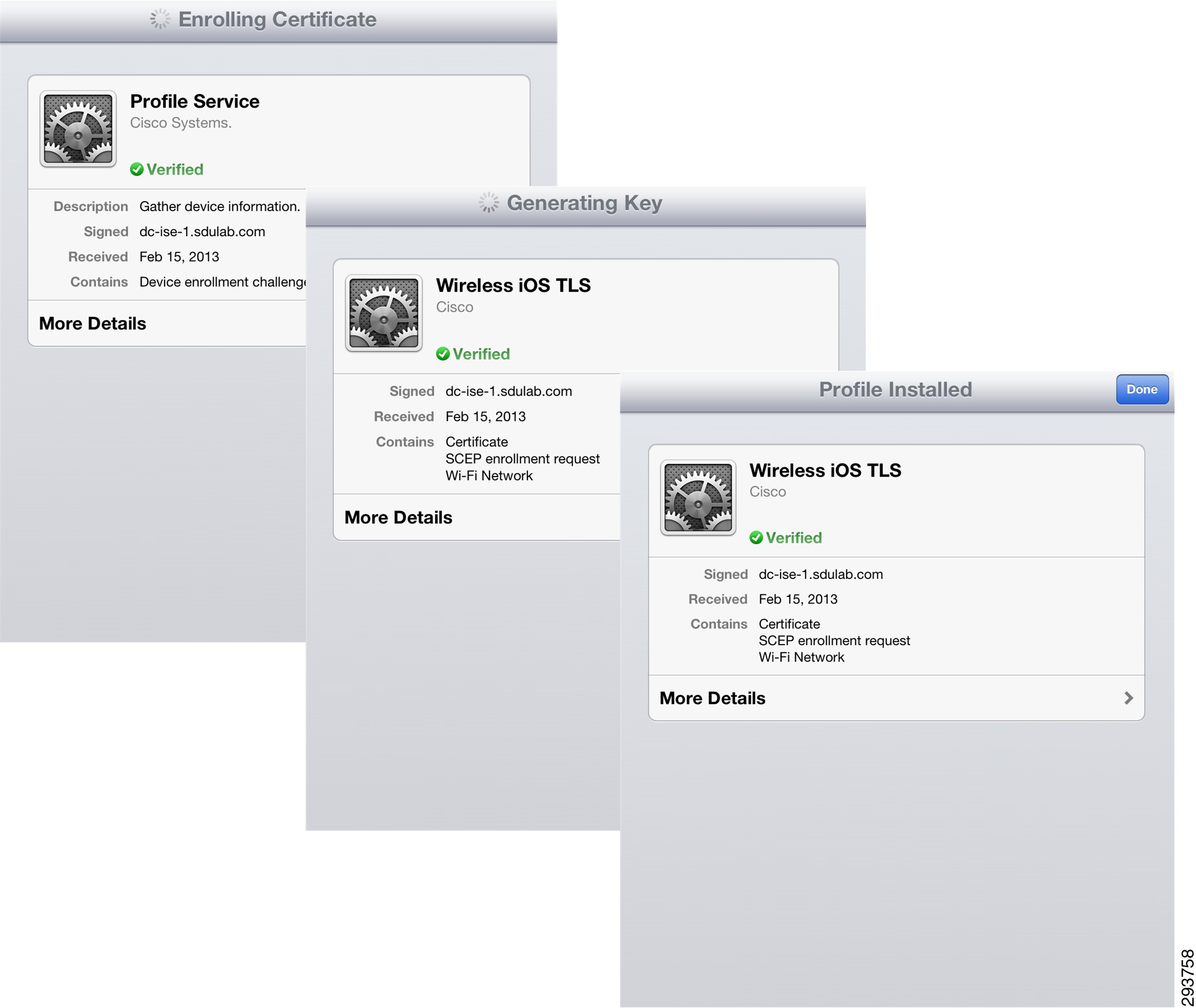This screenshot has height=1008, width=1196.
Task: Select the Profile Service title text
Action: coord(195,101)
